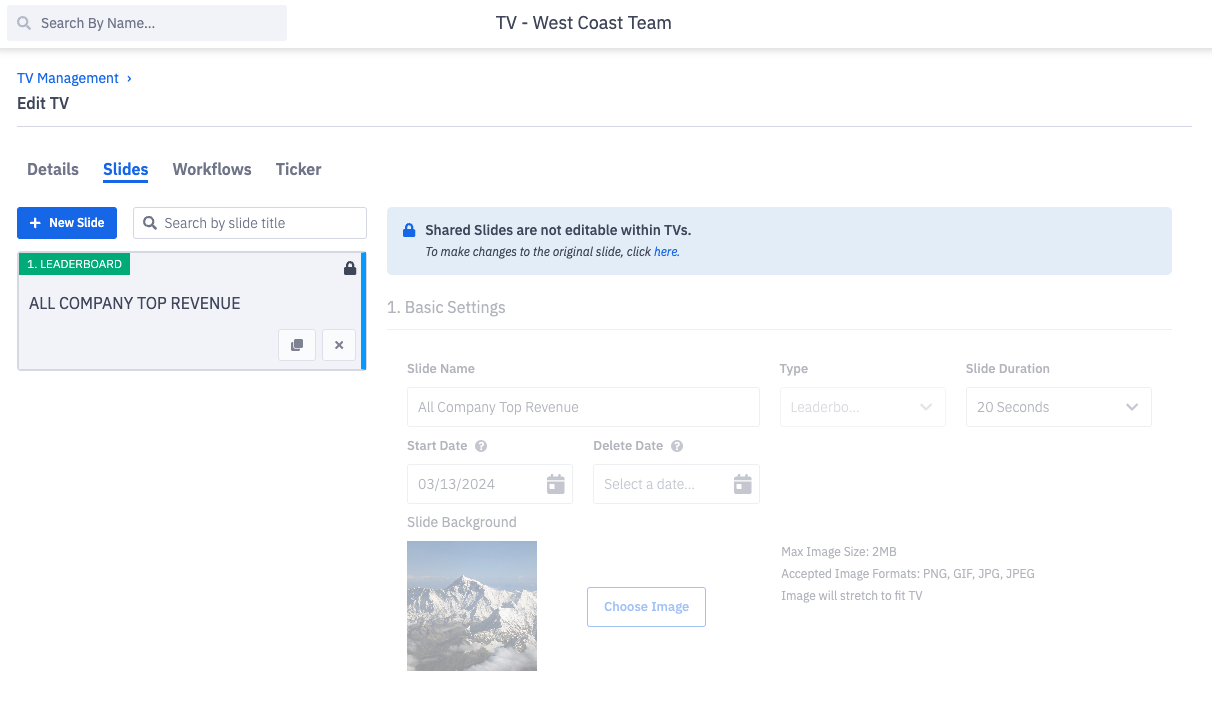Open the Start Date calendar icon
Viewport: 1212px width, 711px height.
pos(556,484)
